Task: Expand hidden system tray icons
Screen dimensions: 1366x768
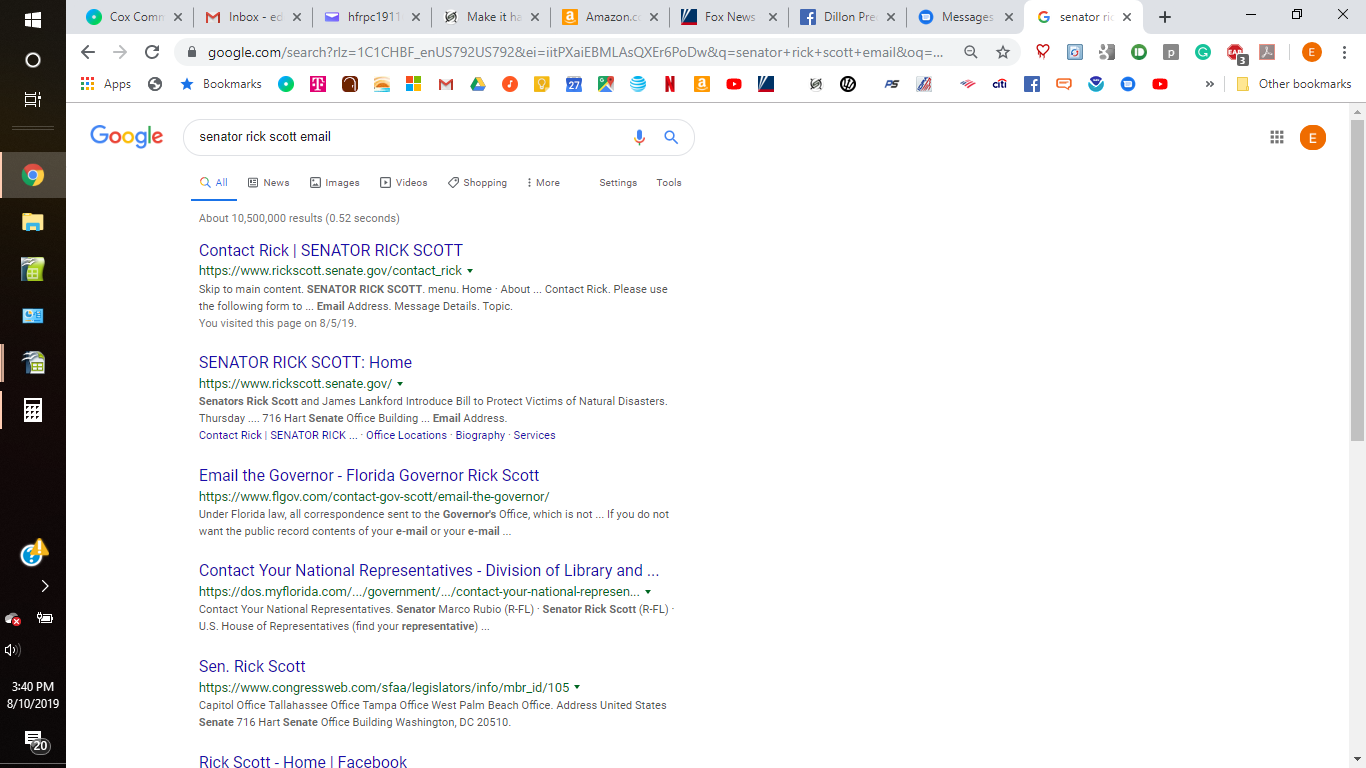Action: coord(44,586)
